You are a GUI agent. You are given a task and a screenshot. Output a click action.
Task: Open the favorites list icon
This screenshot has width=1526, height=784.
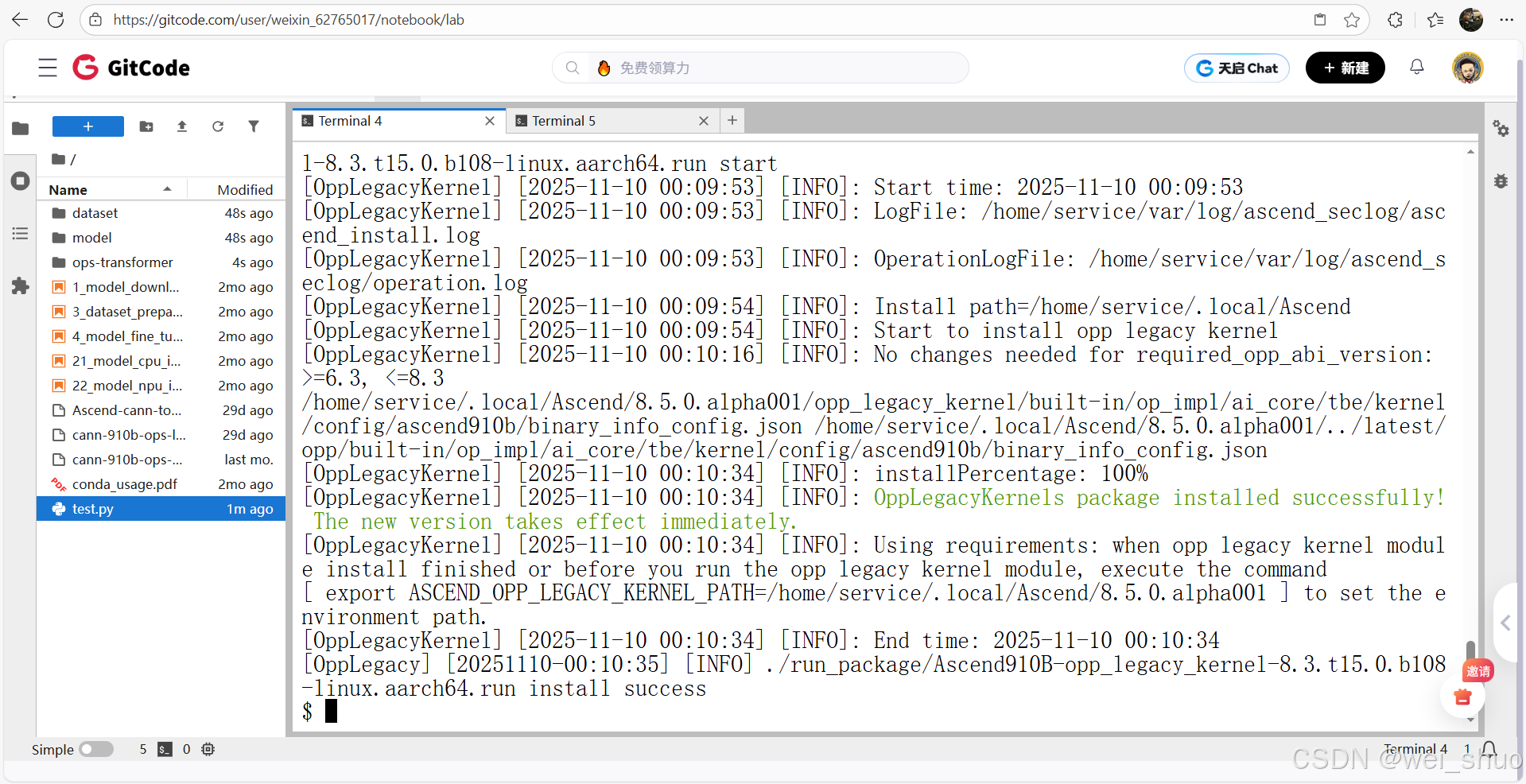[1435, 20]
